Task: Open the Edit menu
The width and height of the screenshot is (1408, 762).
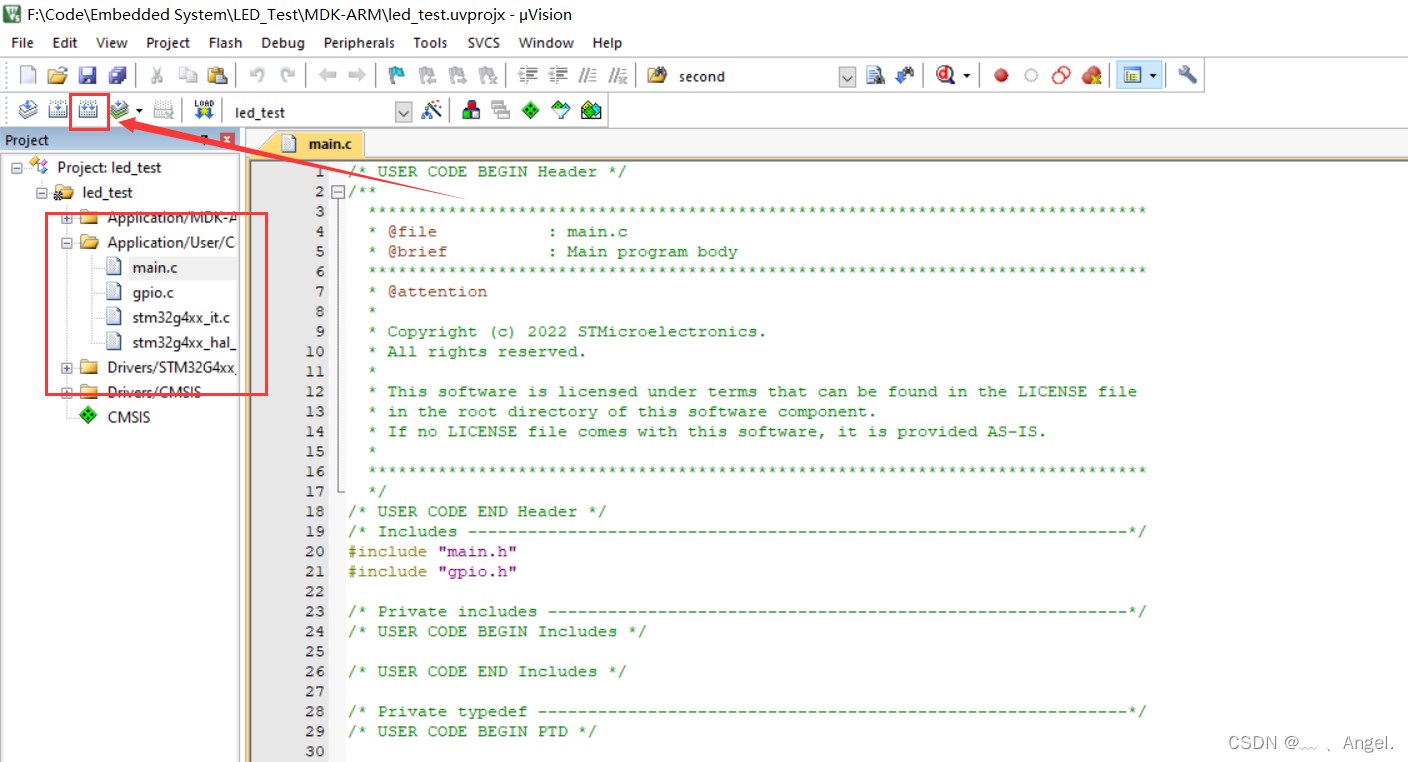Action: [65, 43]
